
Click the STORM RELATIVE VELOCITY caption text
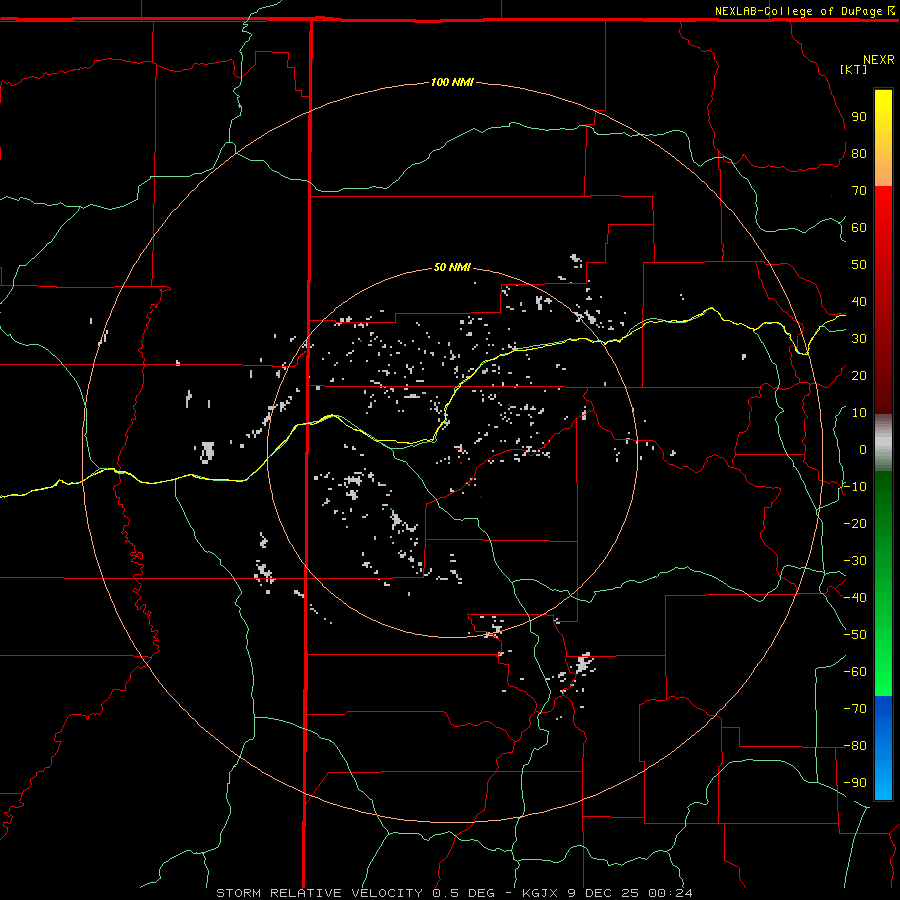tap(319, 893)
